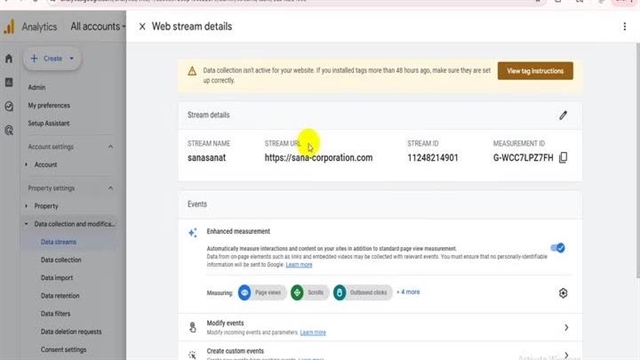Click measurement ID G-WCC7LPZ7FH text
640x360 pixels.
[523, 158]
